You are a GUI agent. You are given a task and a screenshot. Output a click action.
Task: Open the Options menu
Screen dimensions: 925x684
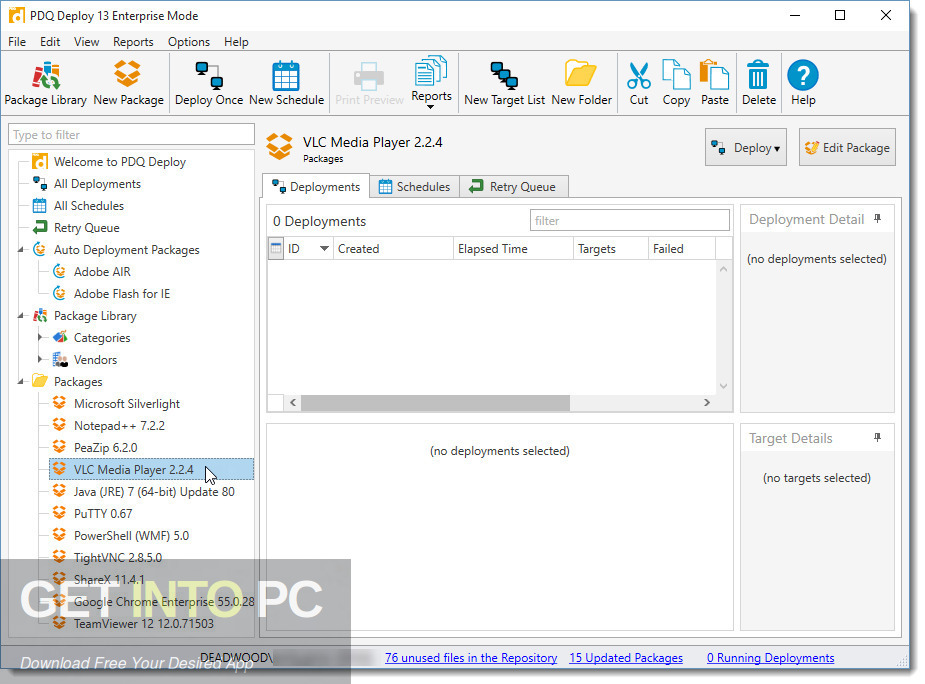pos(189,42)
